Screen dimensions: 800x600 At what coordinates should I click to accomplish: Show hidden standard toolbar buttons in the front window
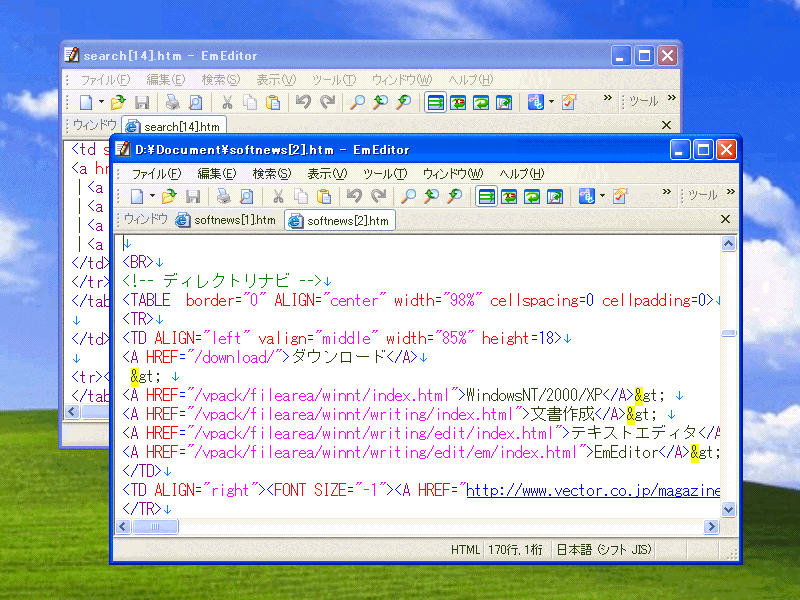[x=667, y=192]
